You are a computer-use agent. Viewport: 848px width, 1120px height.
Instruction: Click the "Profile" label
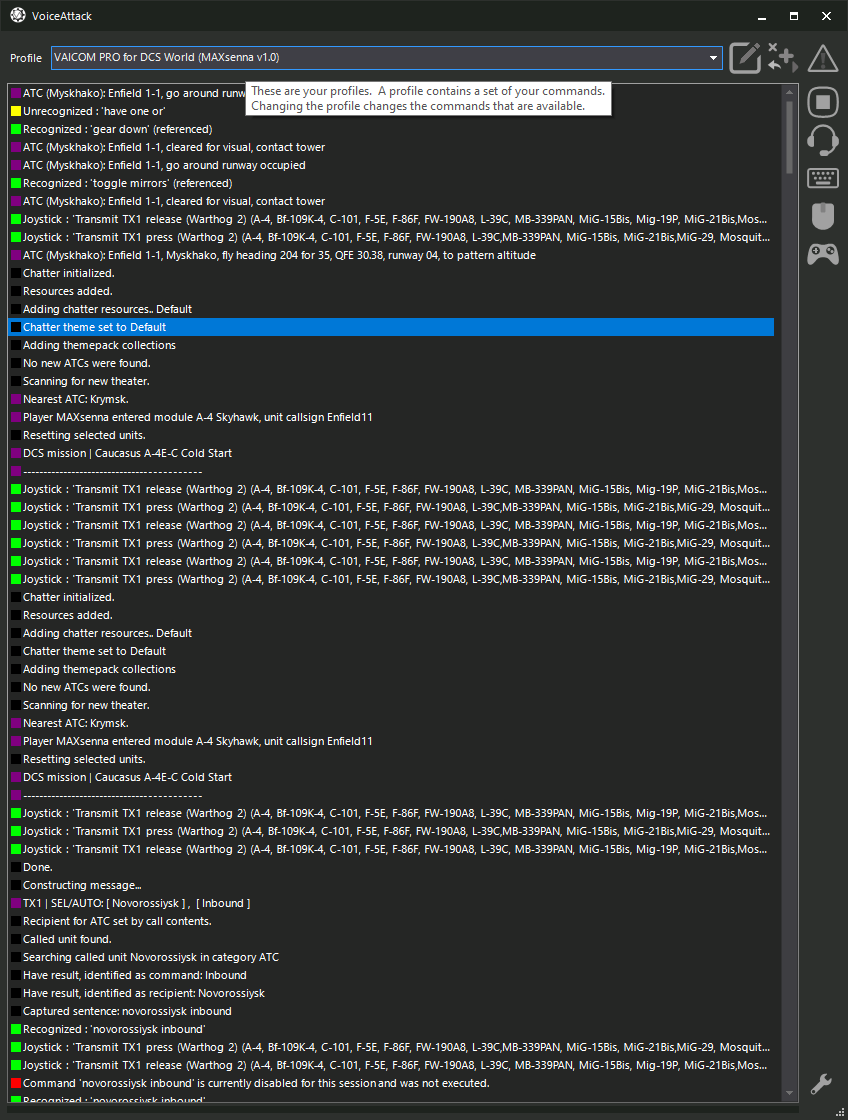(26, 58)
